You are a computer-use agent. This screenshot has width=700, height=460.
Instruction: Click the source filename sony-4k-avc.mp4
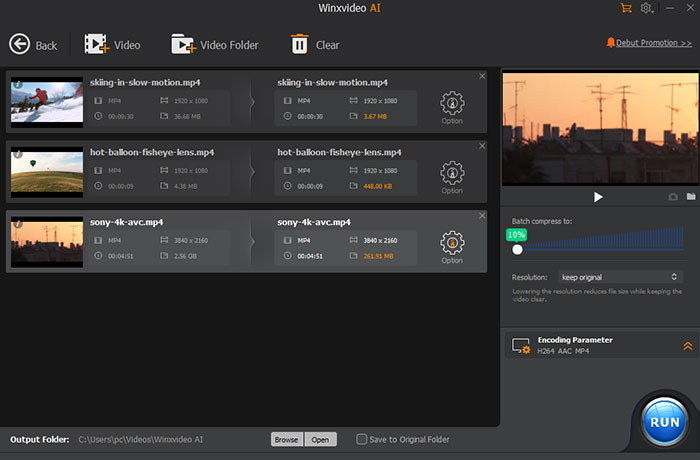(126, 222)
